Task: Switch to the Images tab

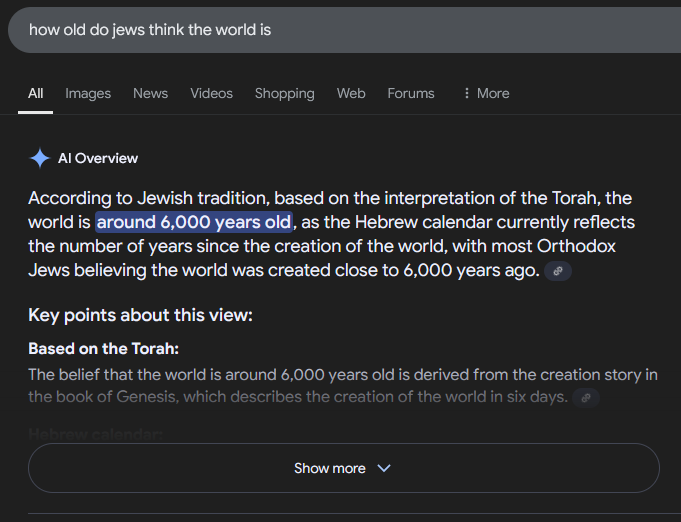Action: [x=88, y=93]
